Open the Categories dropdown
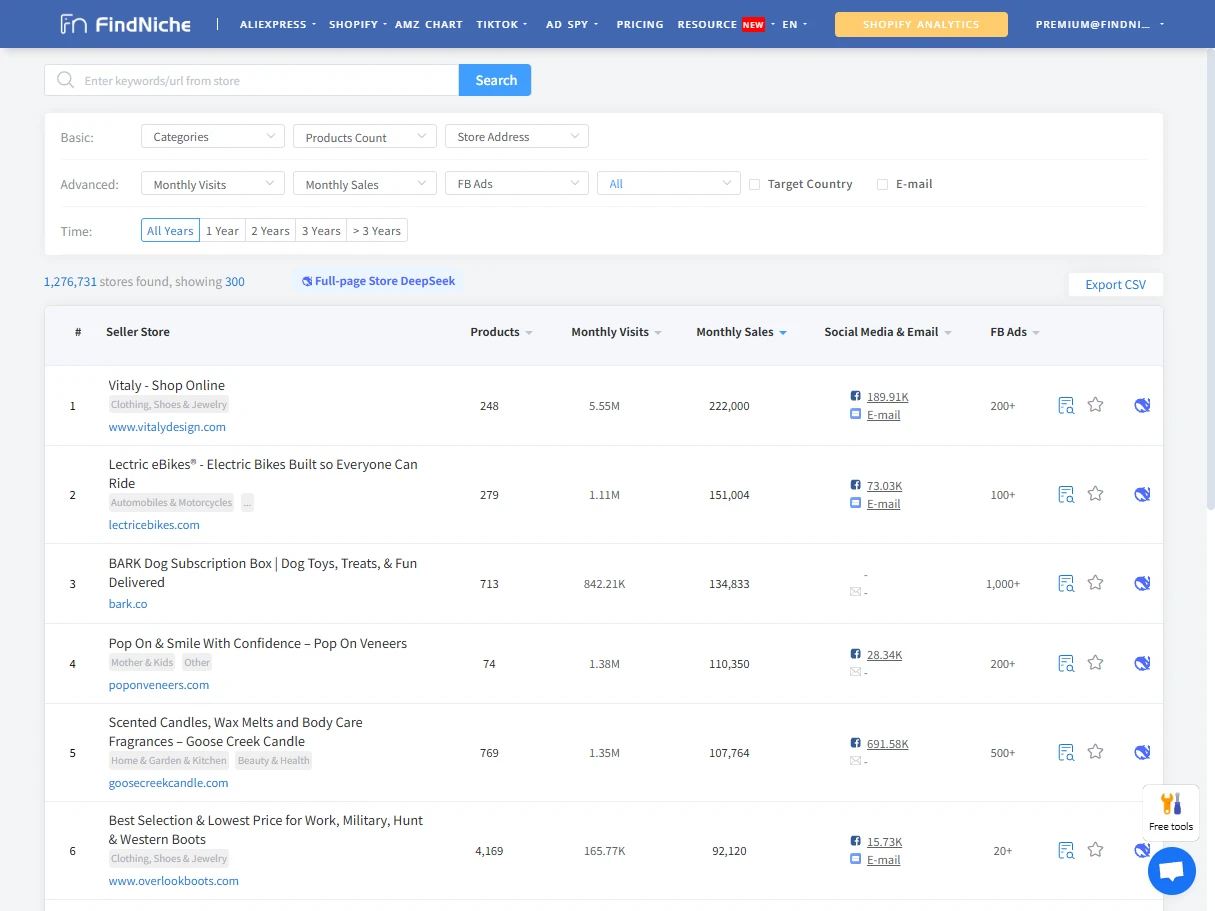This screenshot has height=911, width=1215. [213, 137]
